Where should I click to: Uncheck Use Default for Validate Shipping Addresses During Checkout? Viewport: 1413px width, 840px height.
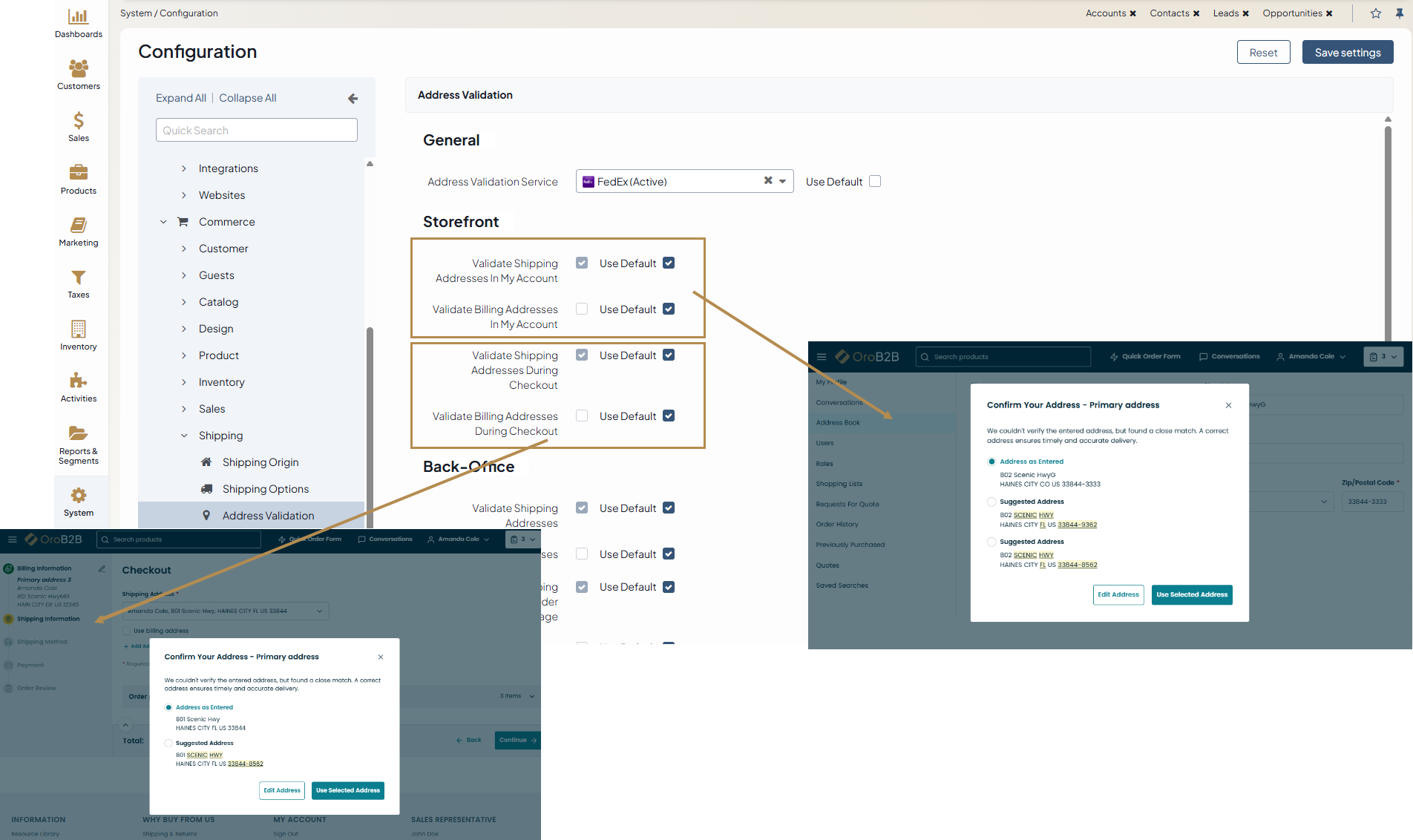pos(669,355)
